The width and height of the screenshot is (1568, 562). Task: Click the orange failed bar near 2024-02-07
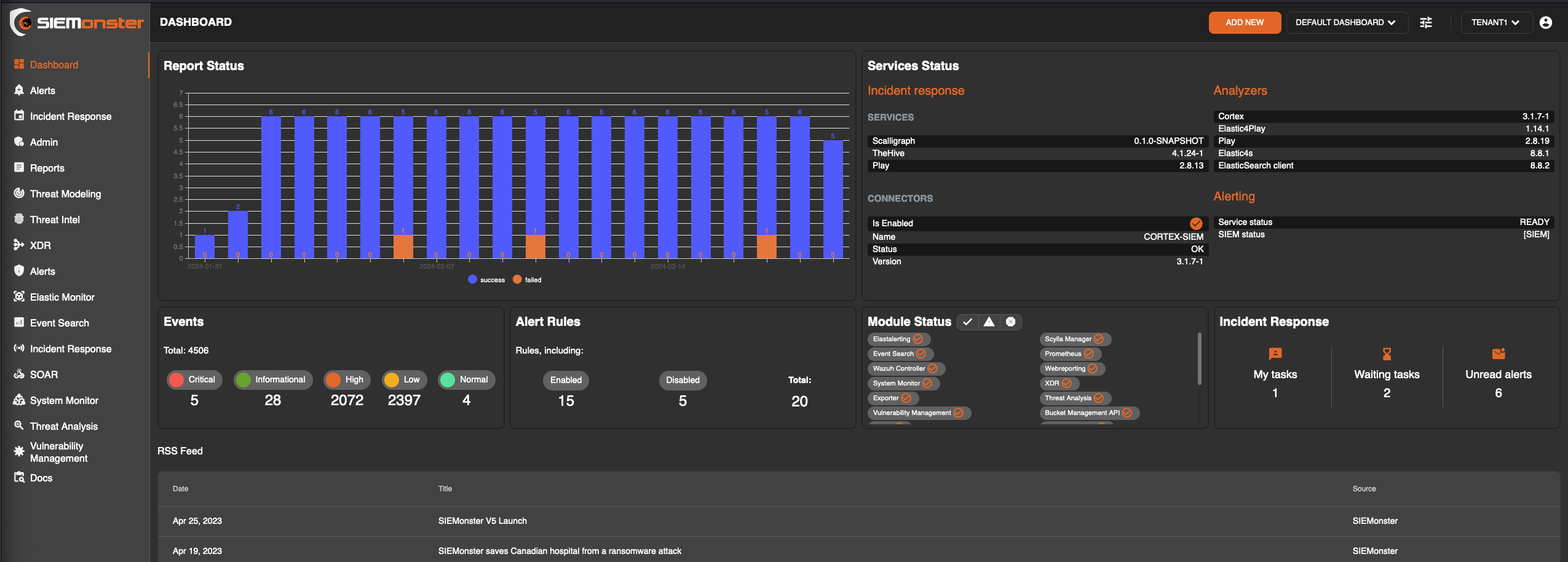pos(403,246)
